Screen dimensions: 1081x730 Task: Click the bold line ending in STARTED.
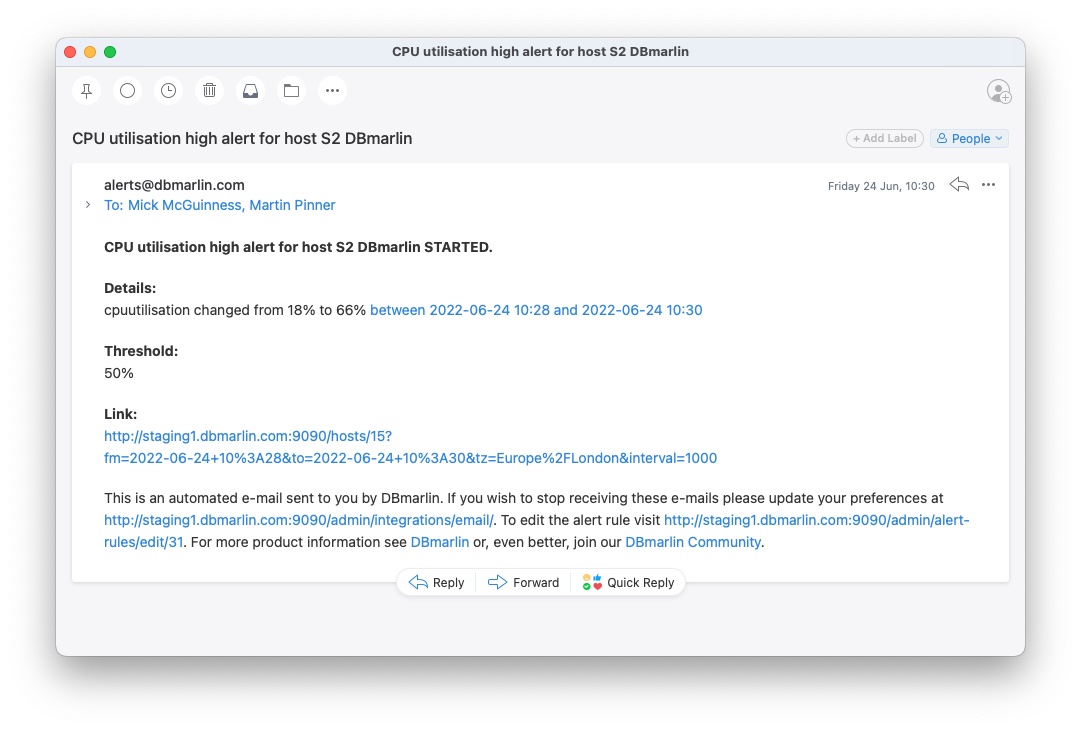tap(298, 247)
